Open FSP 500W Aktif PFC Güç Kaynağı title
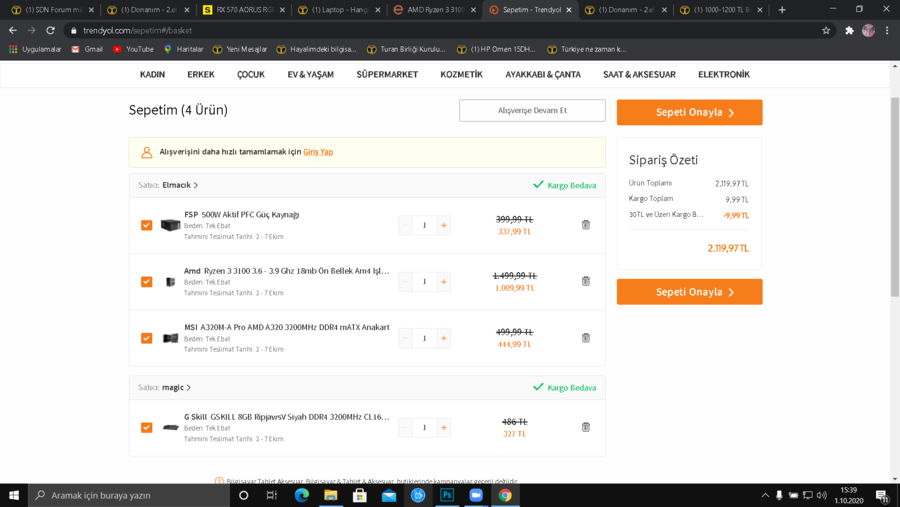The height and width of the screenshot is (507, 900). pyautogui.click(x=242, y=214)
